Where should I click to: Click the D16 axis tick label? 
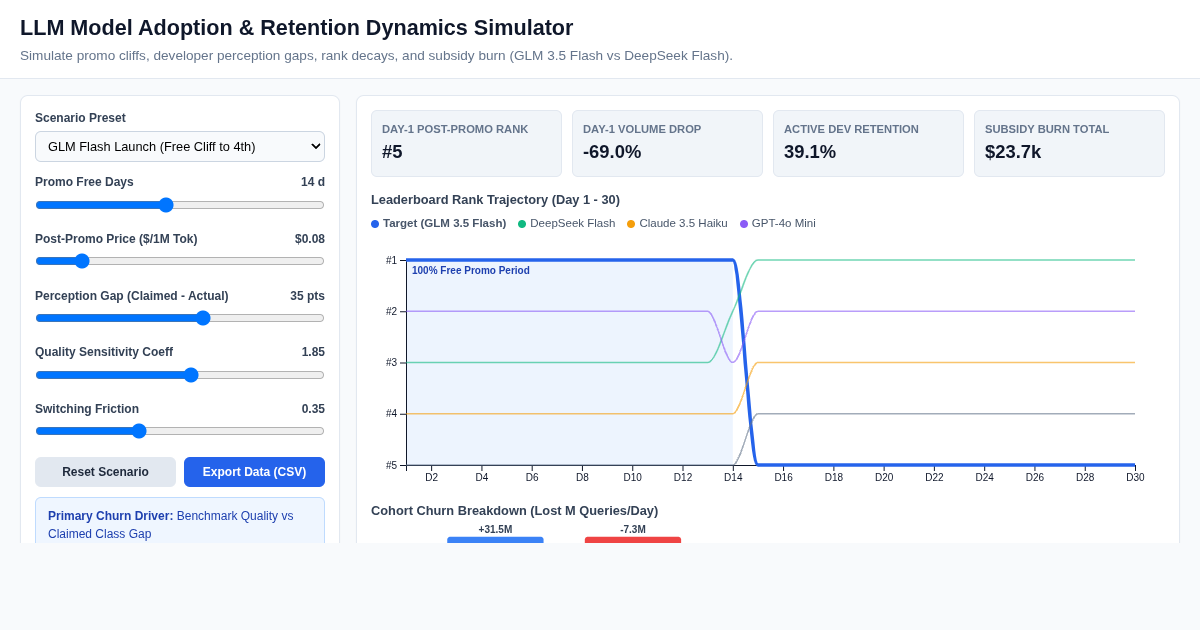(783, 477)
